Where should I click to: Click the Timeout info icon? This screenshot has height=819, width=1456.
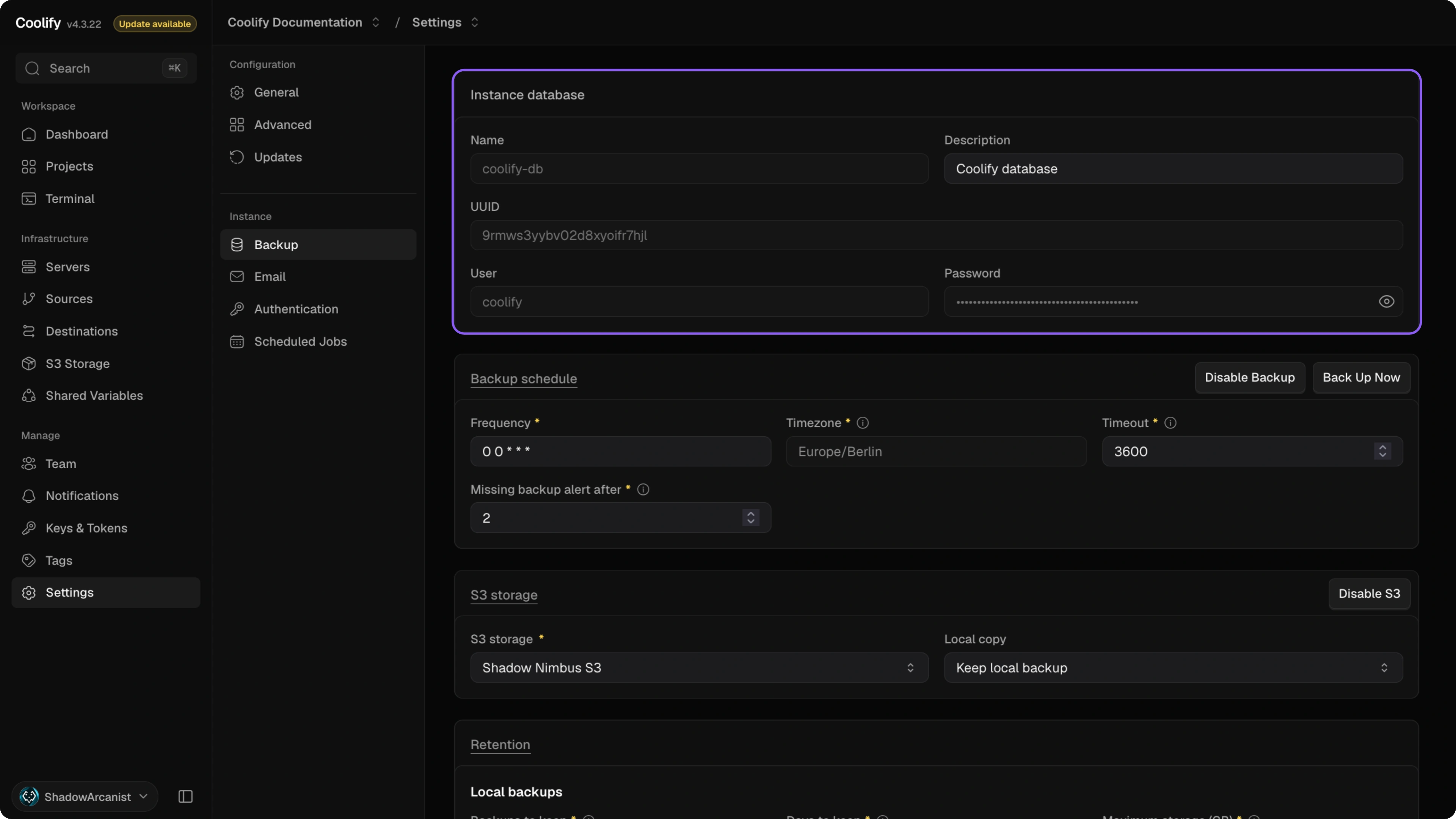(1170, 423)
